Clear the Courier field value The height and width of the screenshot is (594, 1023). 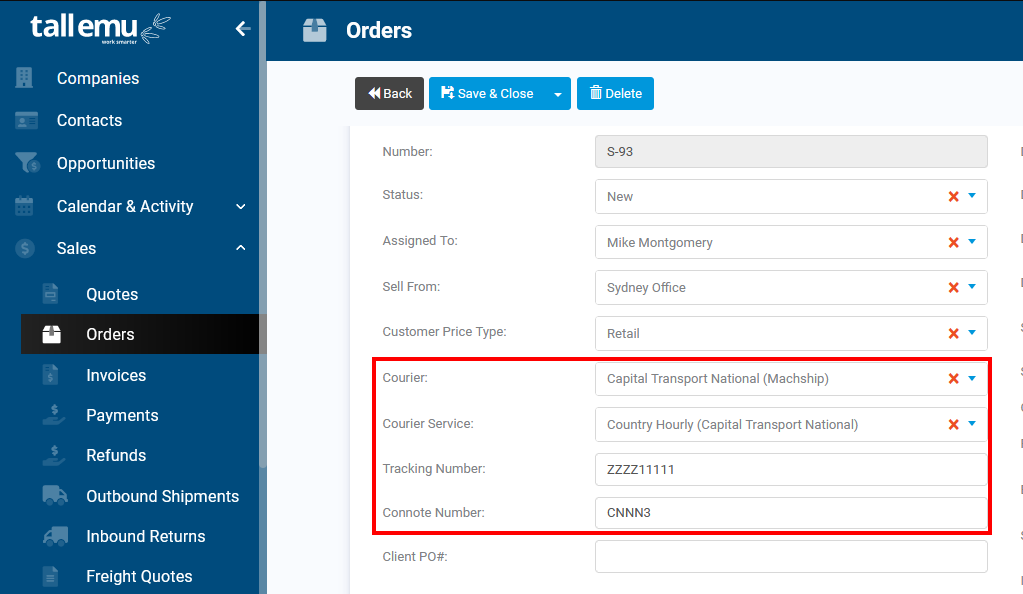[x=953, y=379]
